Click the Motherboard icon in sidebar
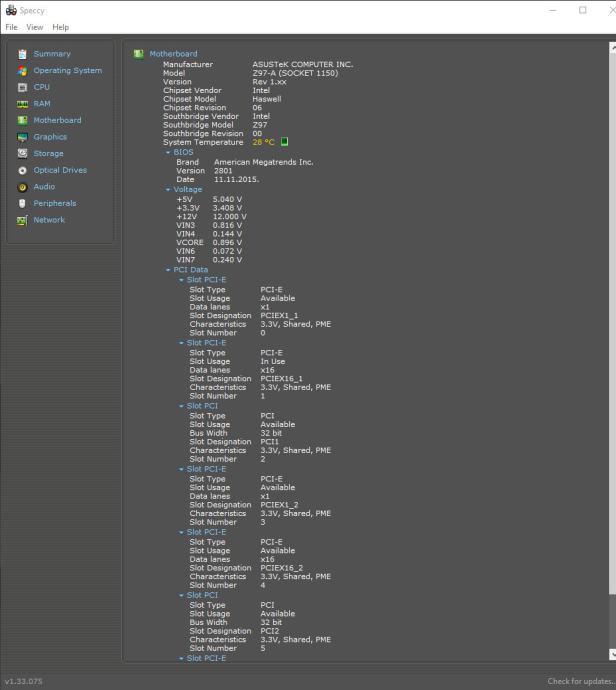The height and width of the screenshot is (690, 616). [x=22, y=121]
